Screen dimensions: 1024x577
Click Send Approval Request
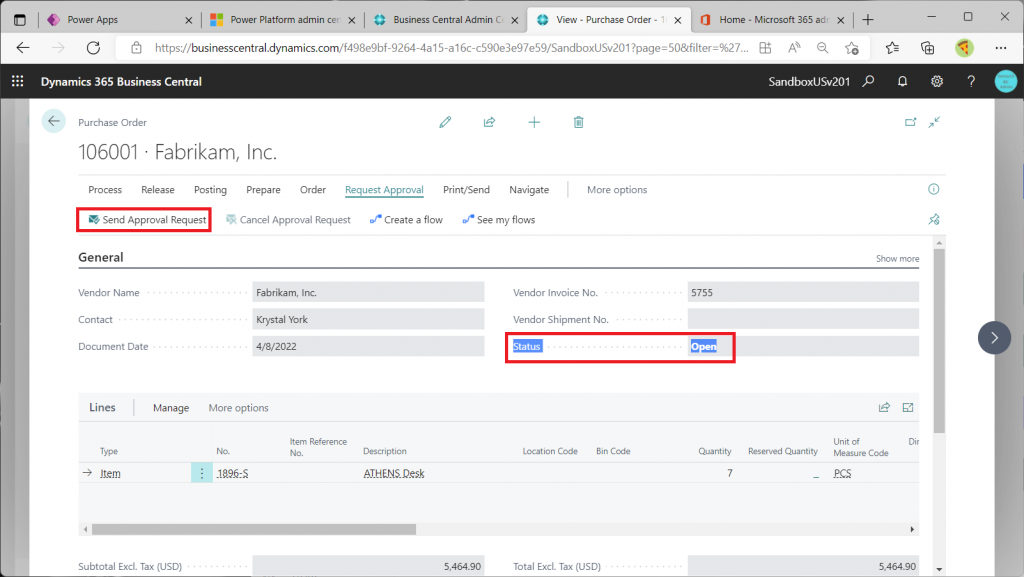point(147,220)
